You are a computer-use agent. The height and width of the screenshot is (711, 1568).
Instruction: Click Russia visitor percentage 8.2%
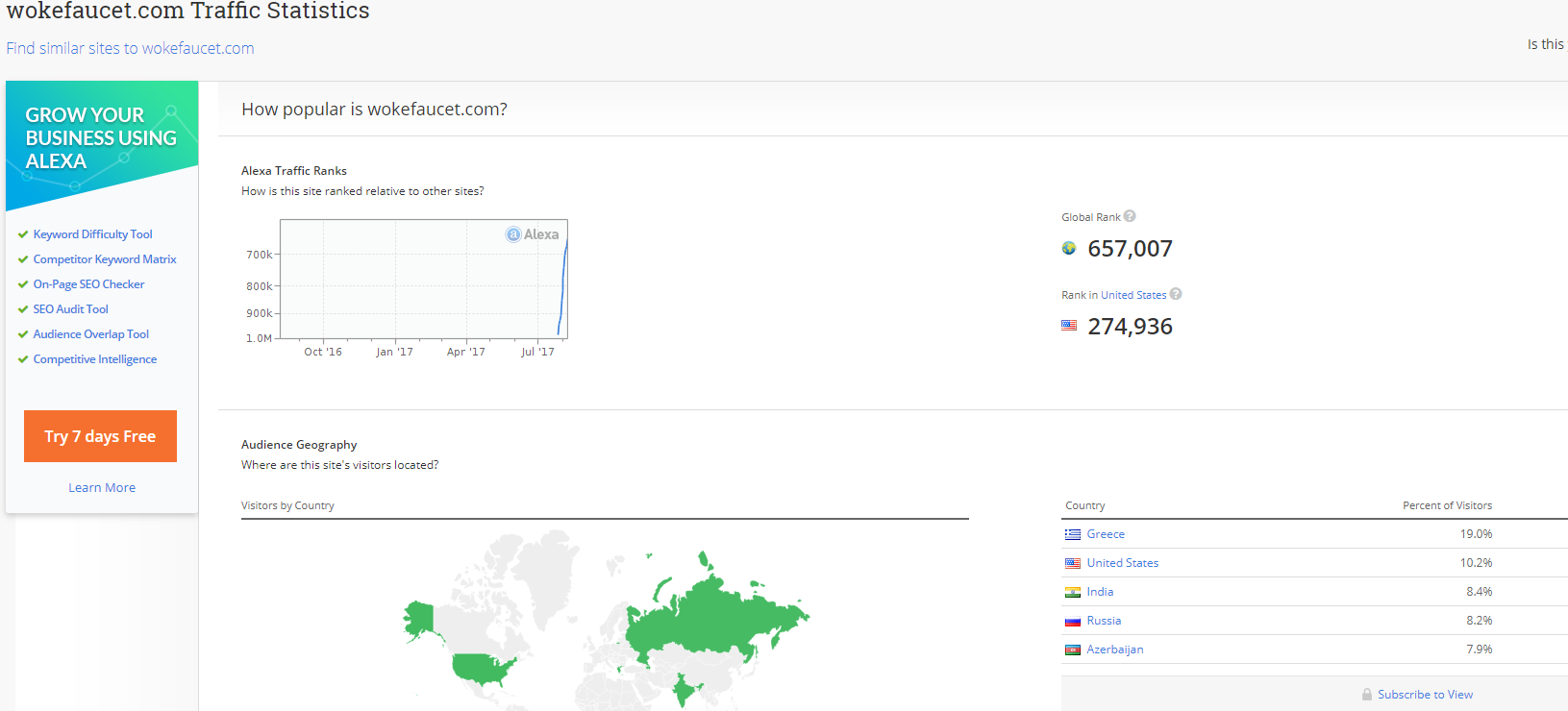tap(1479, 621)
